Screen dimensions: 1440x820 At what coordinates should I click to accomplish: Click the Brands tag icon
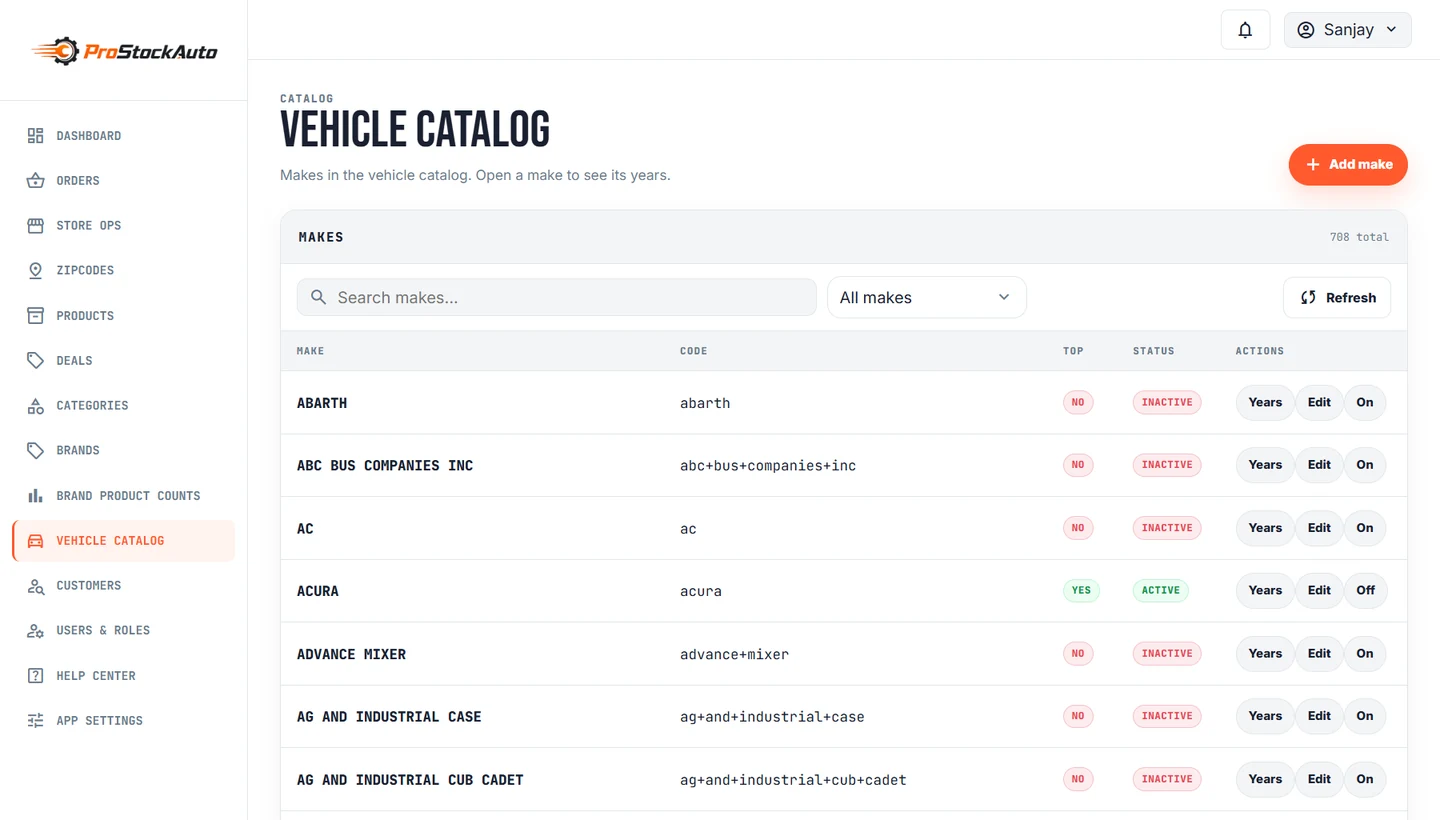(36, 451)
